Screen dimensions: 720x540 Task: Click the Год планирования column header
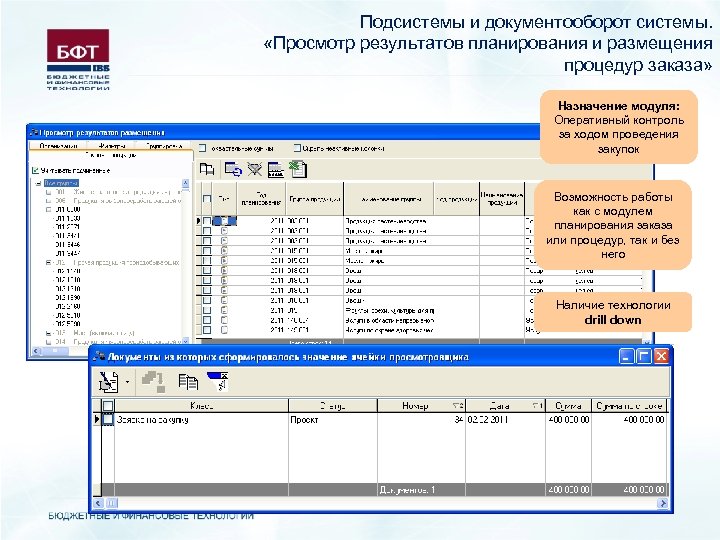pos(261,199)
